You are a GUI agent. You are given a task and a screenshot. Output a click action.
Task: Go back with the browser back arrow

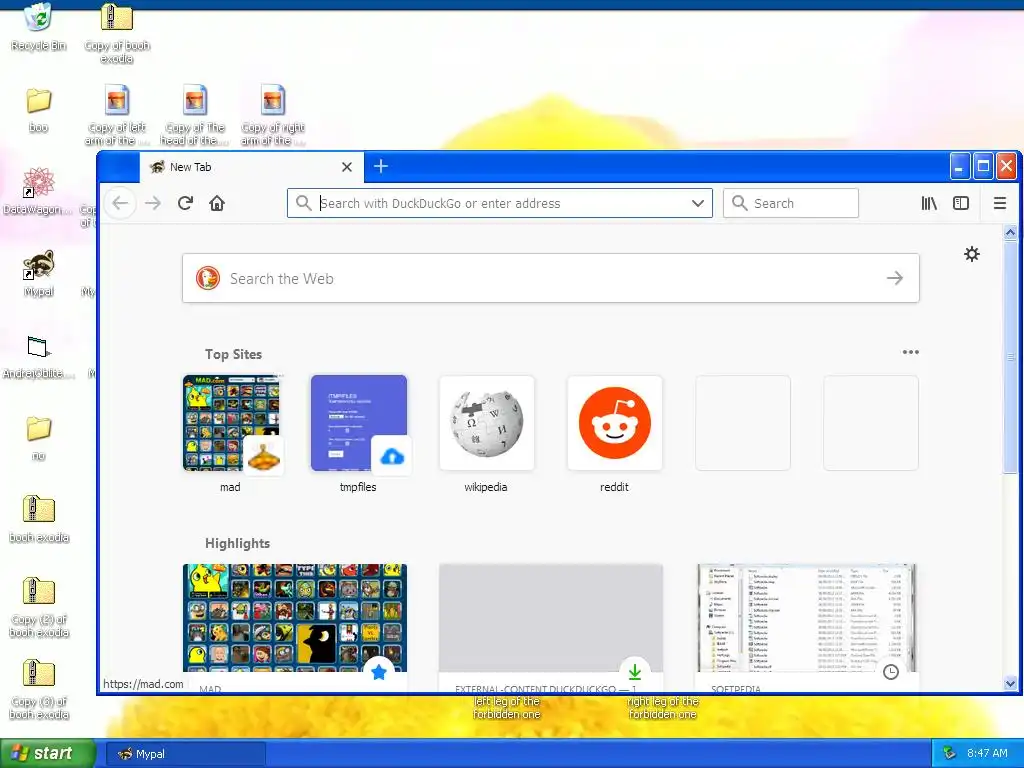pos(120,203)
